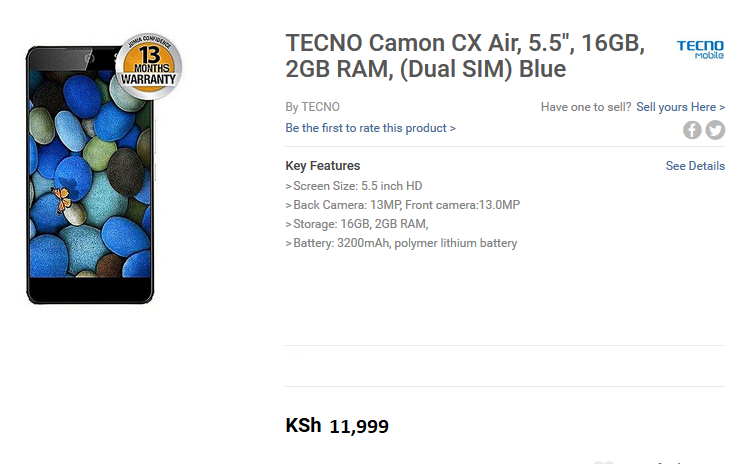Click the TECNO Mobile brand logo
750x464 pixels.
tap(700, 49)
